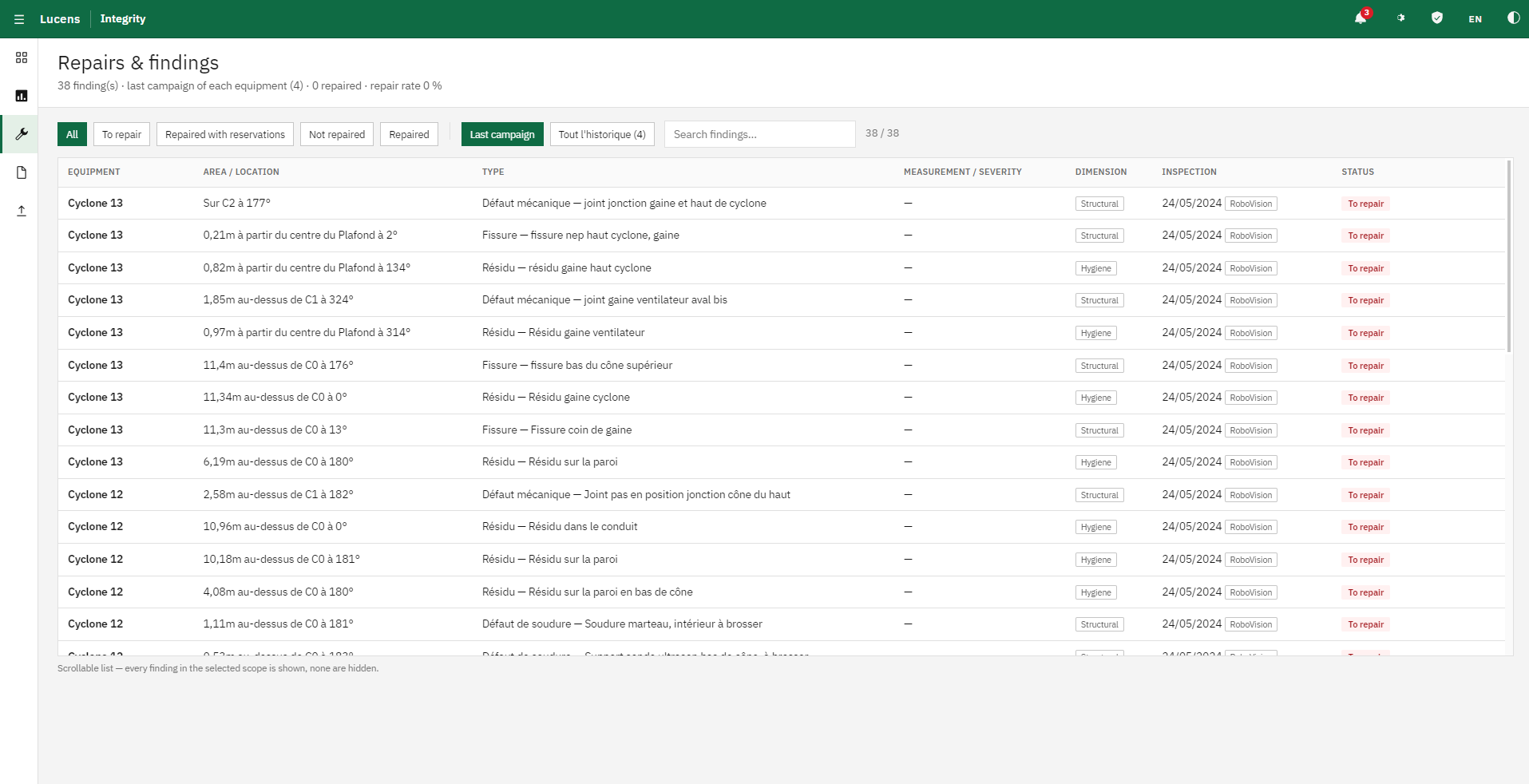The image size is (1529, 784).
Task: Open settings via the gear icon
Action: click(x=1400, y=18)
